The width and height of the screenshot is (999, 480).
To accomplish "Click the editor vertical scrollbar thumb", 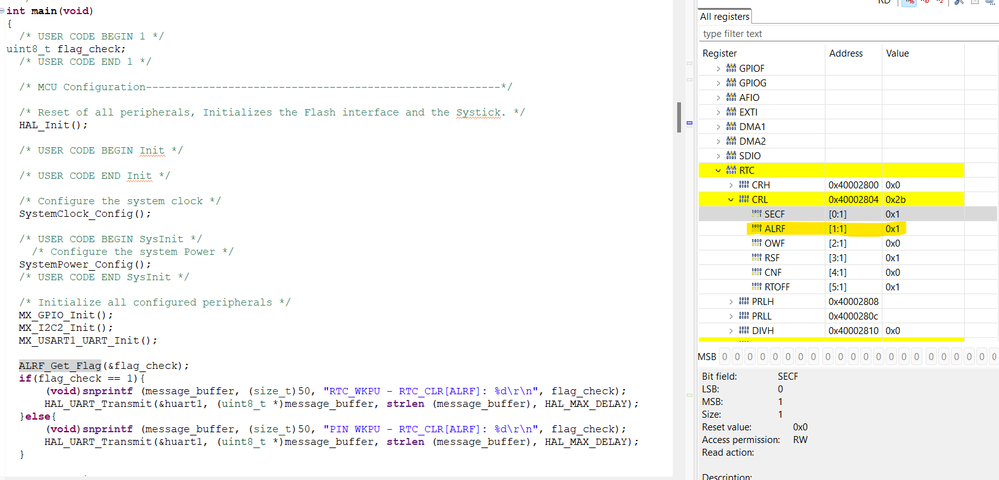I will (679, 117).
